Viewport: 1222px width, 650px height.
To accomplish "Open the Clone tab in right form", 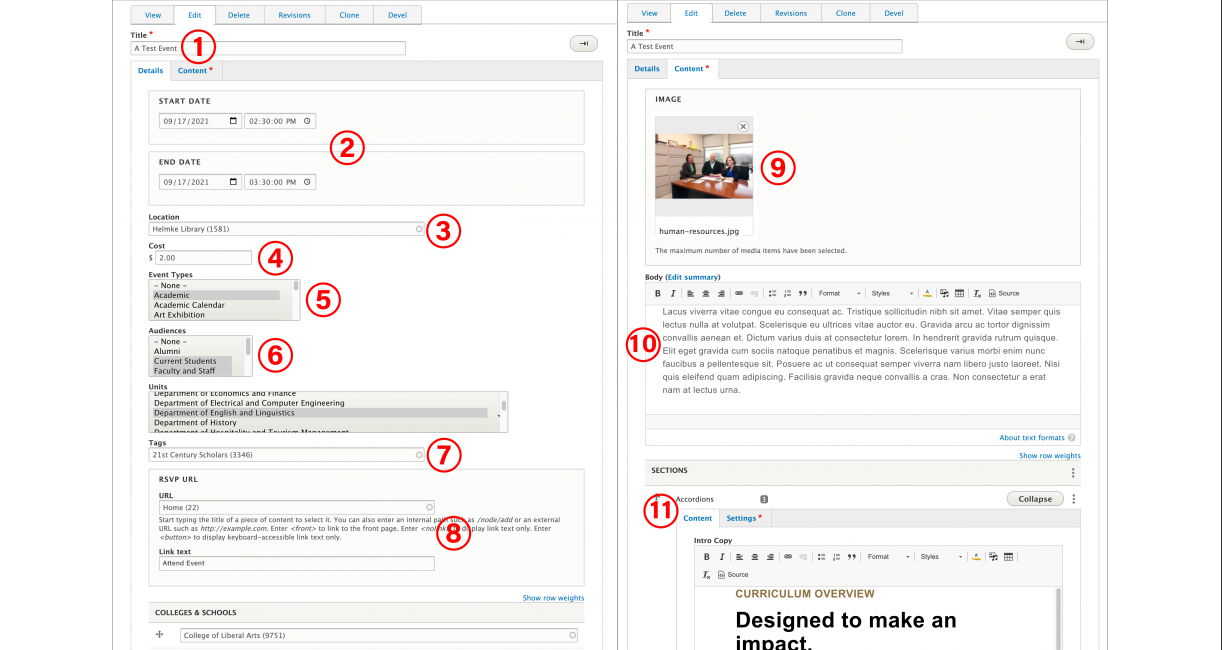I will click(x=846, y=14).
